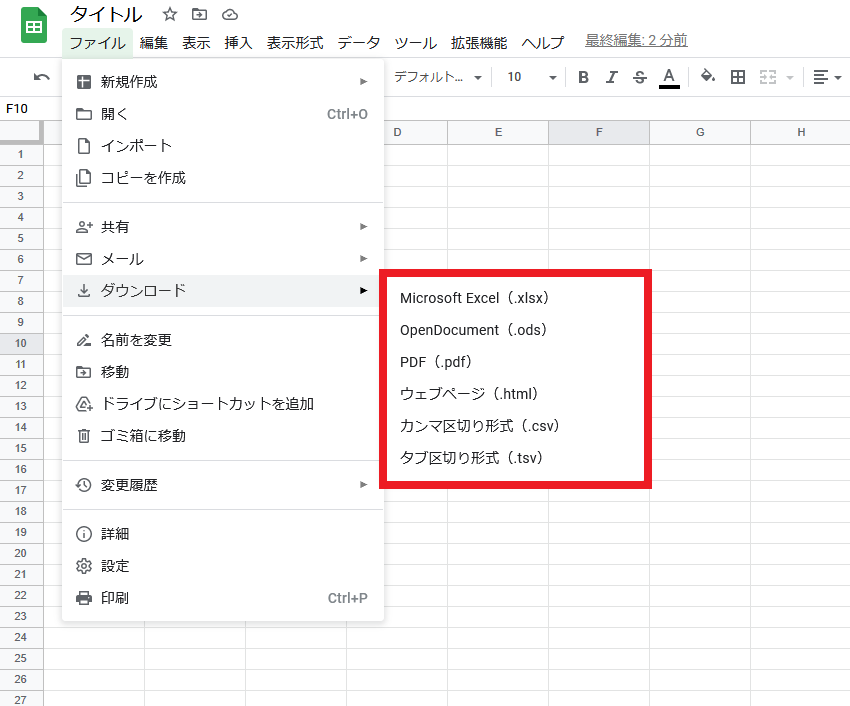850x706 pixels.
Task: Expand 共有 submenu
Action: coord(223,227)
